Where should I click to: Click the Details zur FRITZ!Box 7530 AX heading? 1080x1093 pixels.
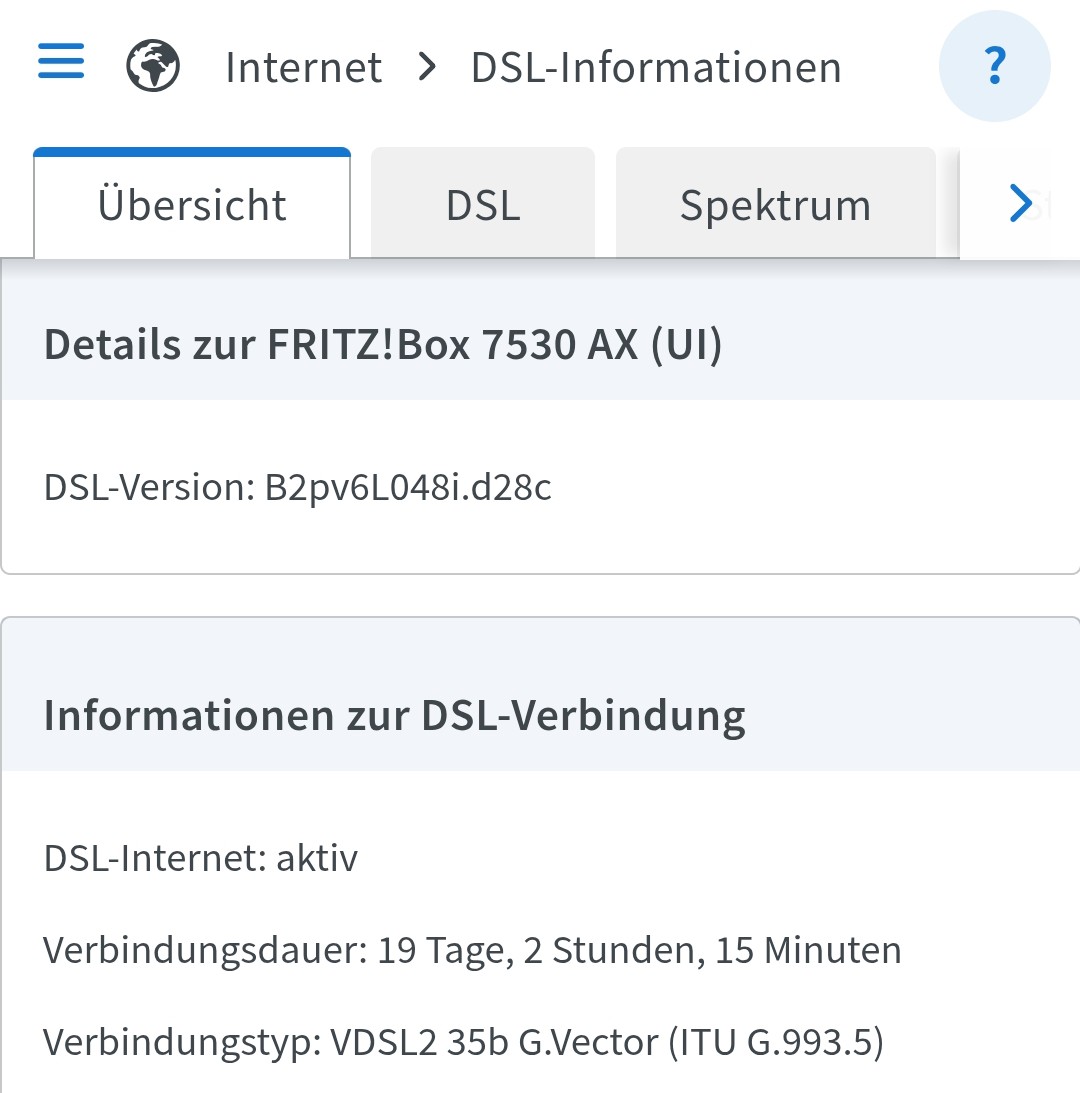point(383,344)
